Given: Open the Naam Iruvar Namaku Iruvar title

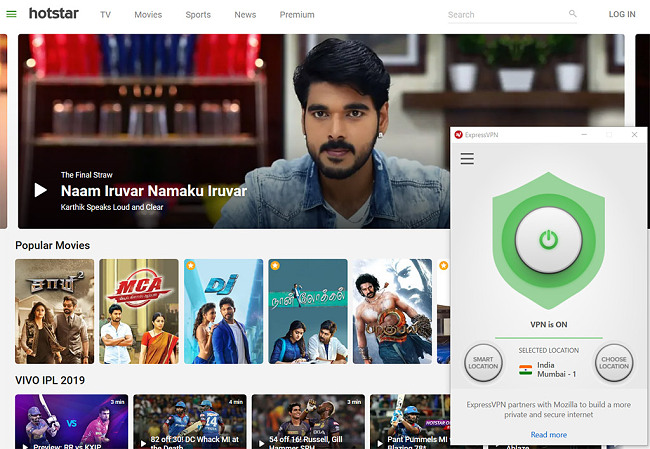Looking at the screenshot, I should [x=154, y=191].
